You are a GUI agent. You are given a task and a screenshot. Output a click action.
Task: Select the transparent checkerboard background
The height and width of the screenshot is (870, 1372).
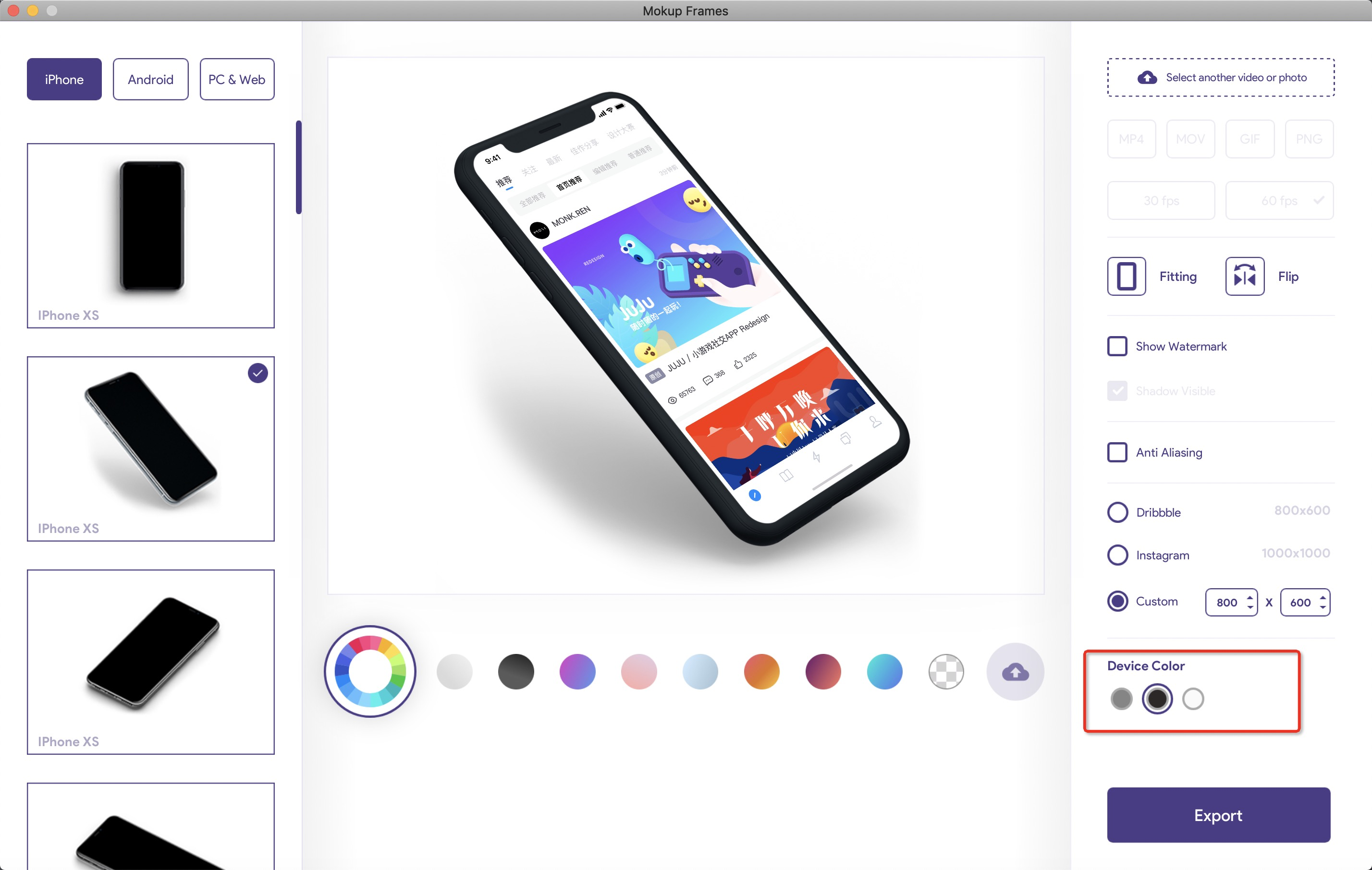tap(946, 672)
